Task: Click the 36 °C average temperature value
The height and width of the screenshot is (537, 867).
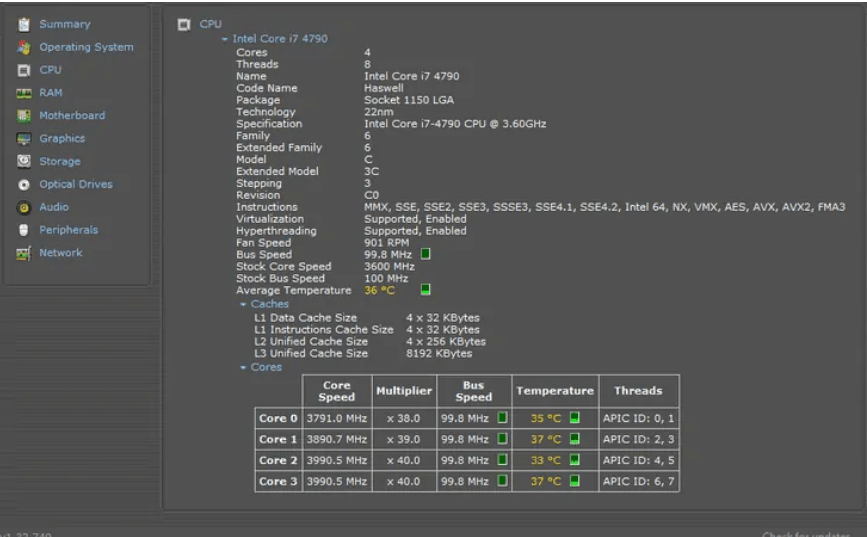Action: pos(379,290)
